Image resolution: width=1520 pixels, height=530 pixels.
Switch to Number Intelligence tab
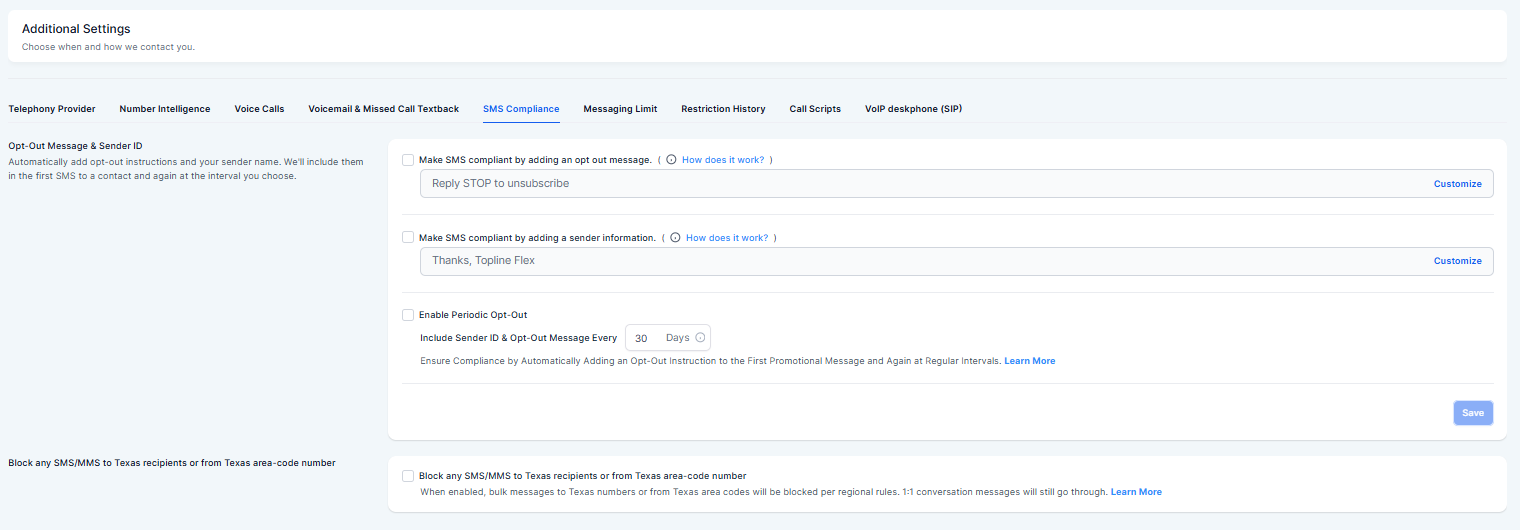165,109
